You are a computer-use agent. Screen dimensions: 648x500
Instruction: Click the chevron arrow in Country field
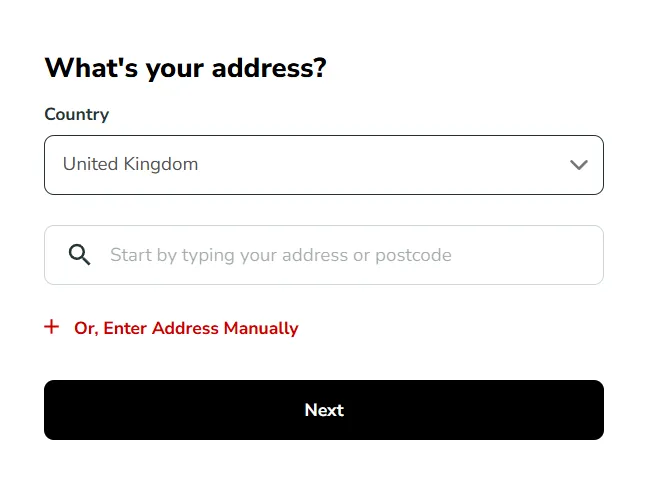coord(578,165)
